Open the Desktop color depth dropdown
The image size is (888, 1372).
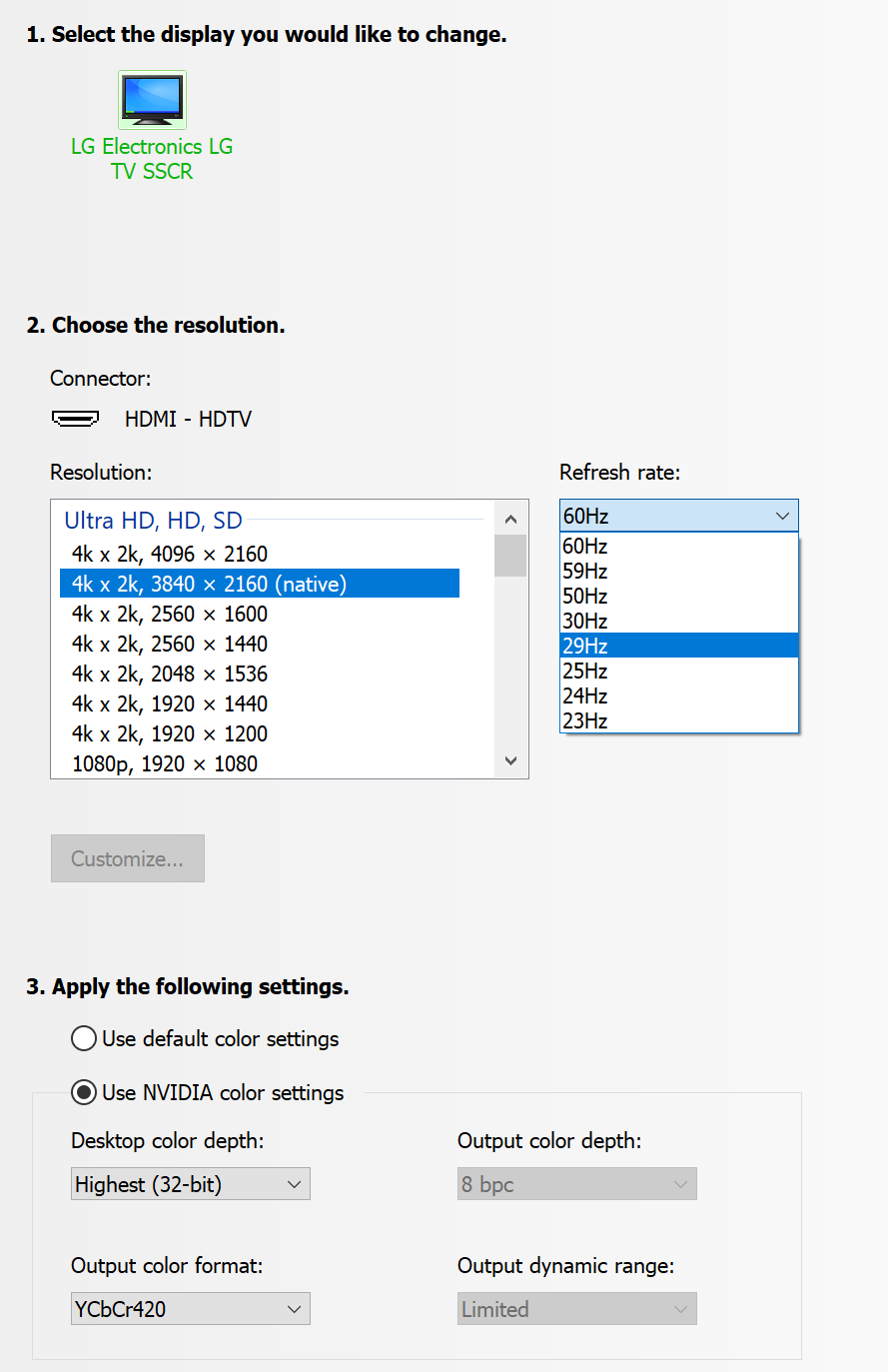[191, 1184]
